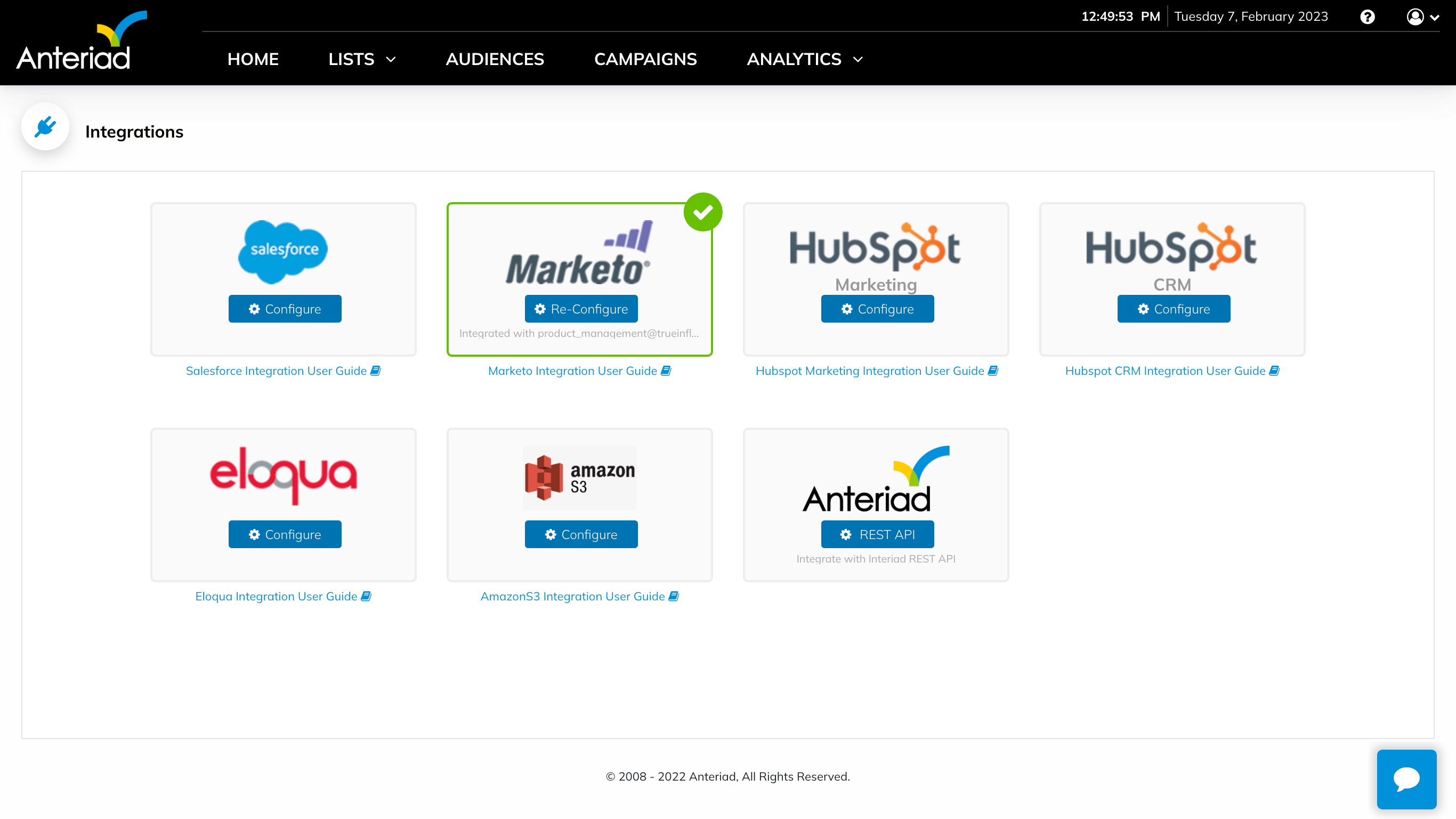Click the Anteriad REST API button
Viewport: 1456px width, 819px height.
pyautogui.click(x=877, y=534)
